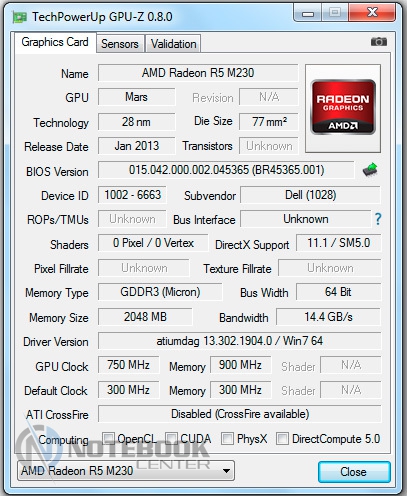
Task: Toggle the DirectCompute 5.0 checkbox
Action: click(282, 438)
